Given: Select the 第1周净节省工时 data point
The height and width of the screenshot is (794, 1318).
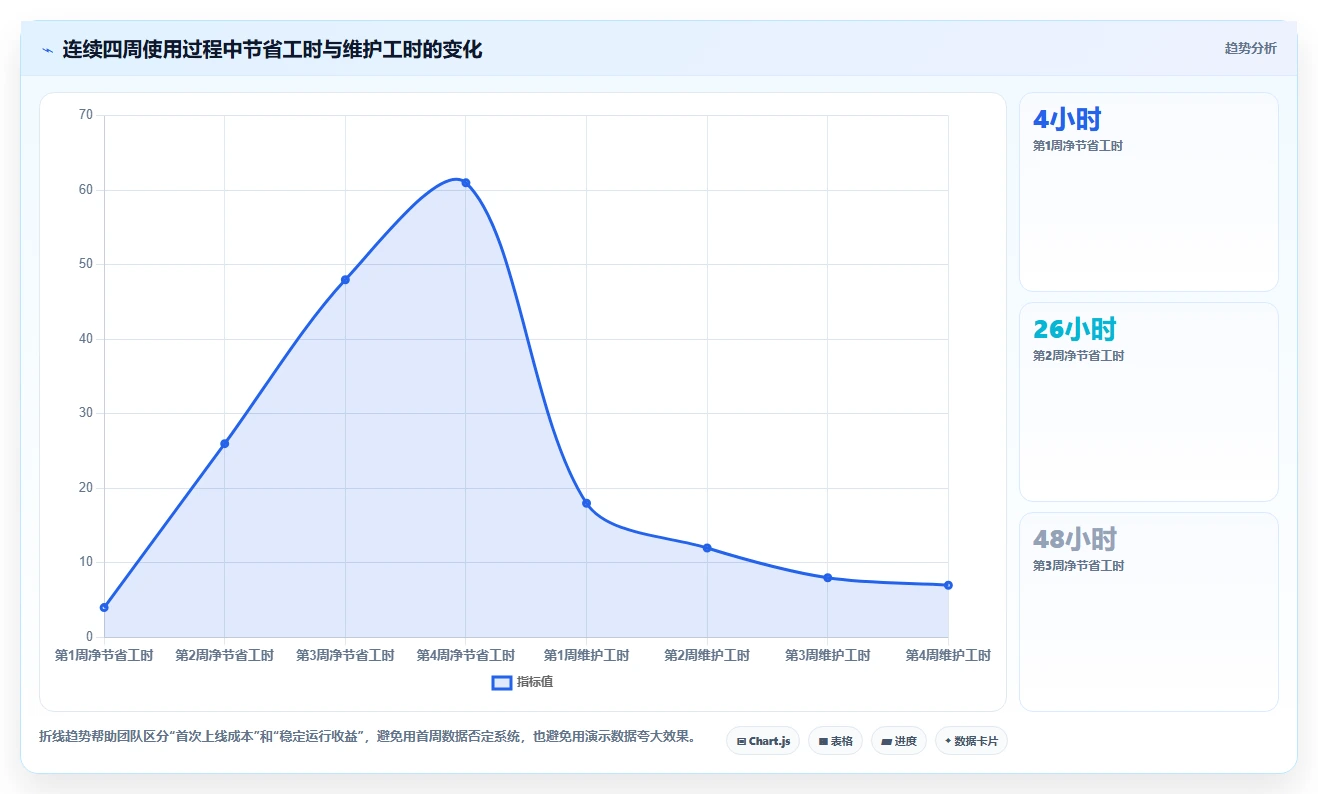Looking at the screenshot, I should point(104,607).
